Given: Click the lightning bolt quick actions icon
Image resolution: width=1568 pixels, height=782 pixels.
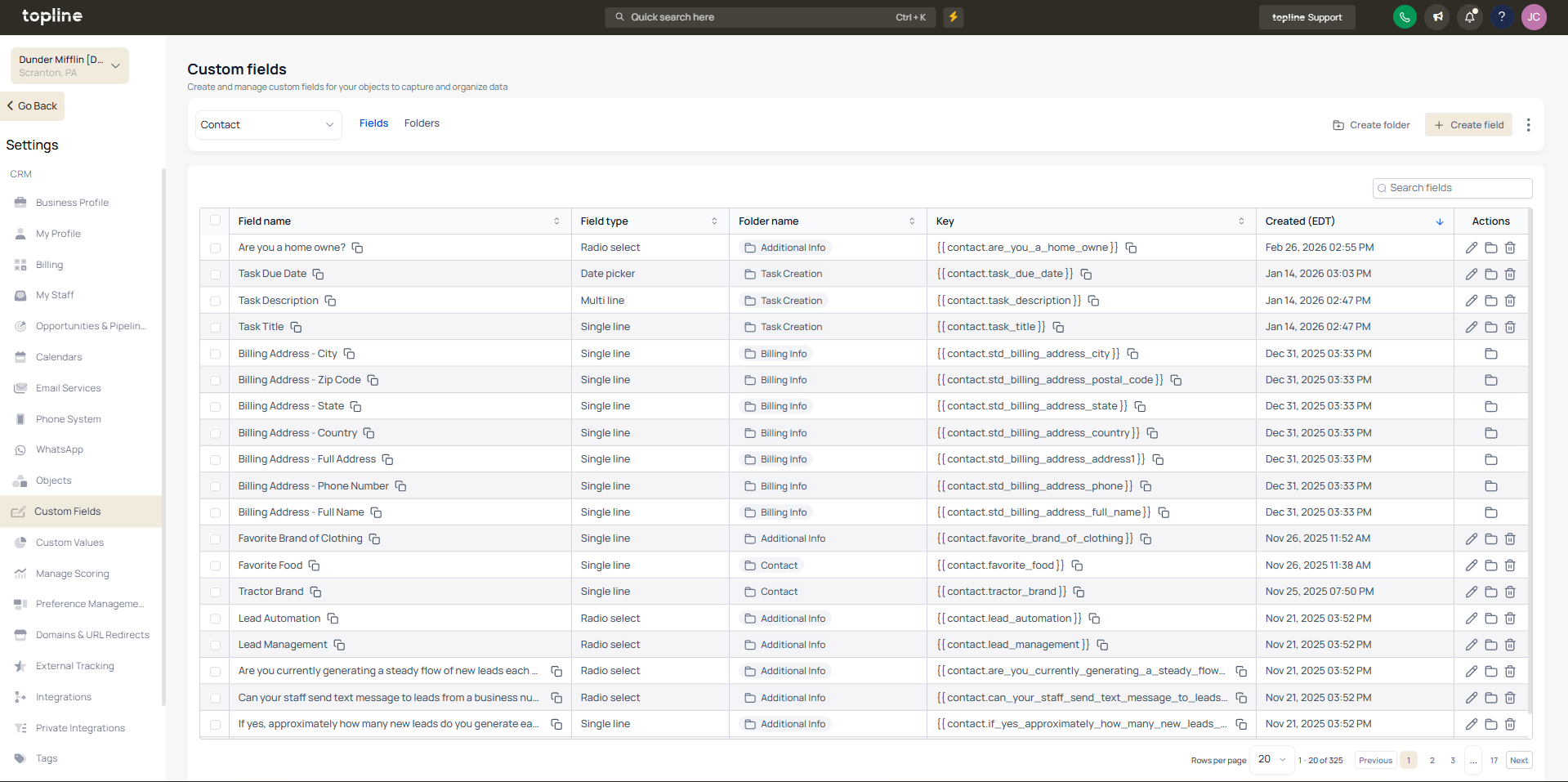Looking at the screenshot, I should pyautogui.click(x=954, y=17).
